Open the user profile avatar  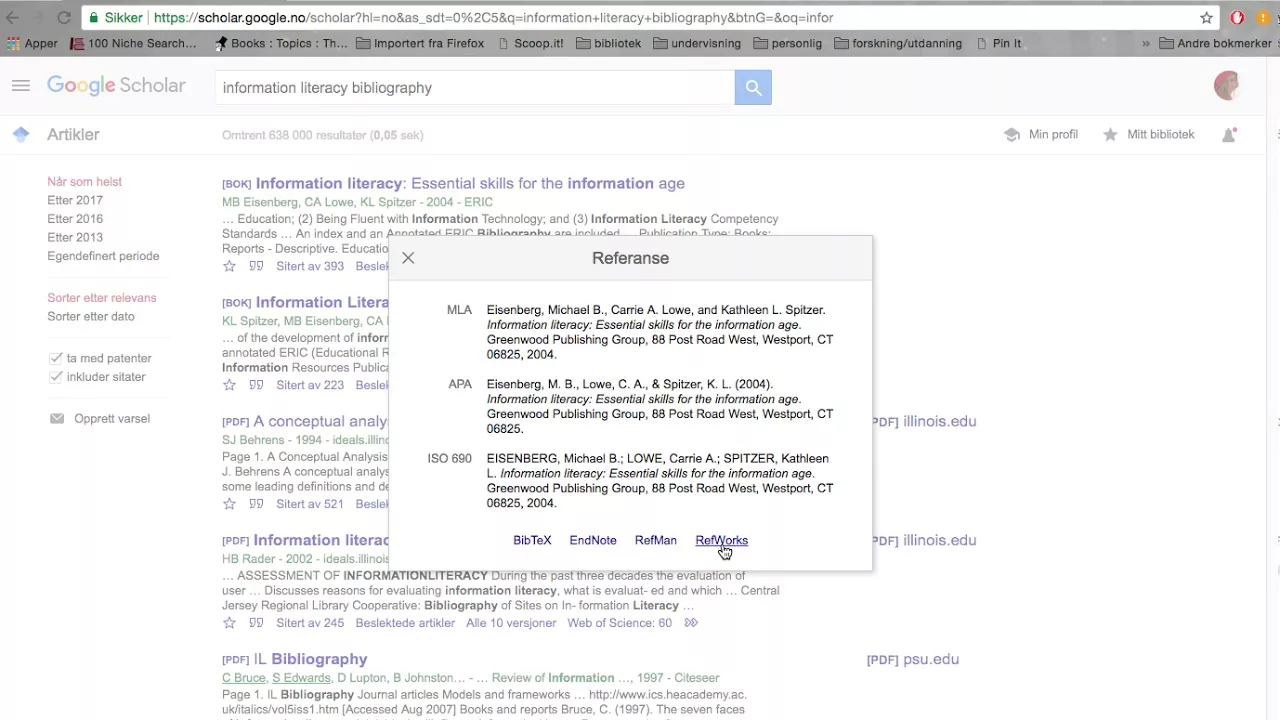click(x=1227, y=86)
